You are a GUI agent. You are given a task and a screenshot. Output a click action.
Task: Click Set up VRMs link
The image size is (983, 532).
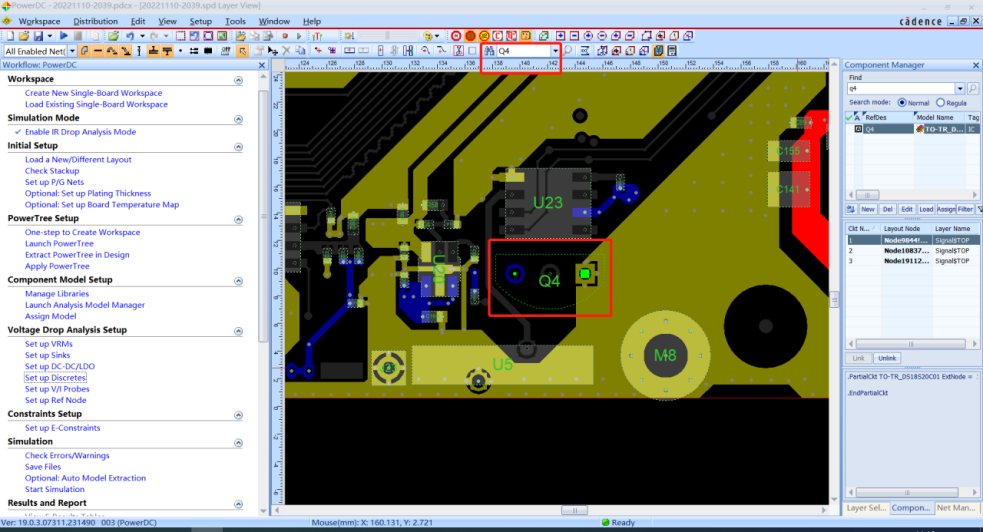coord(48,344)
